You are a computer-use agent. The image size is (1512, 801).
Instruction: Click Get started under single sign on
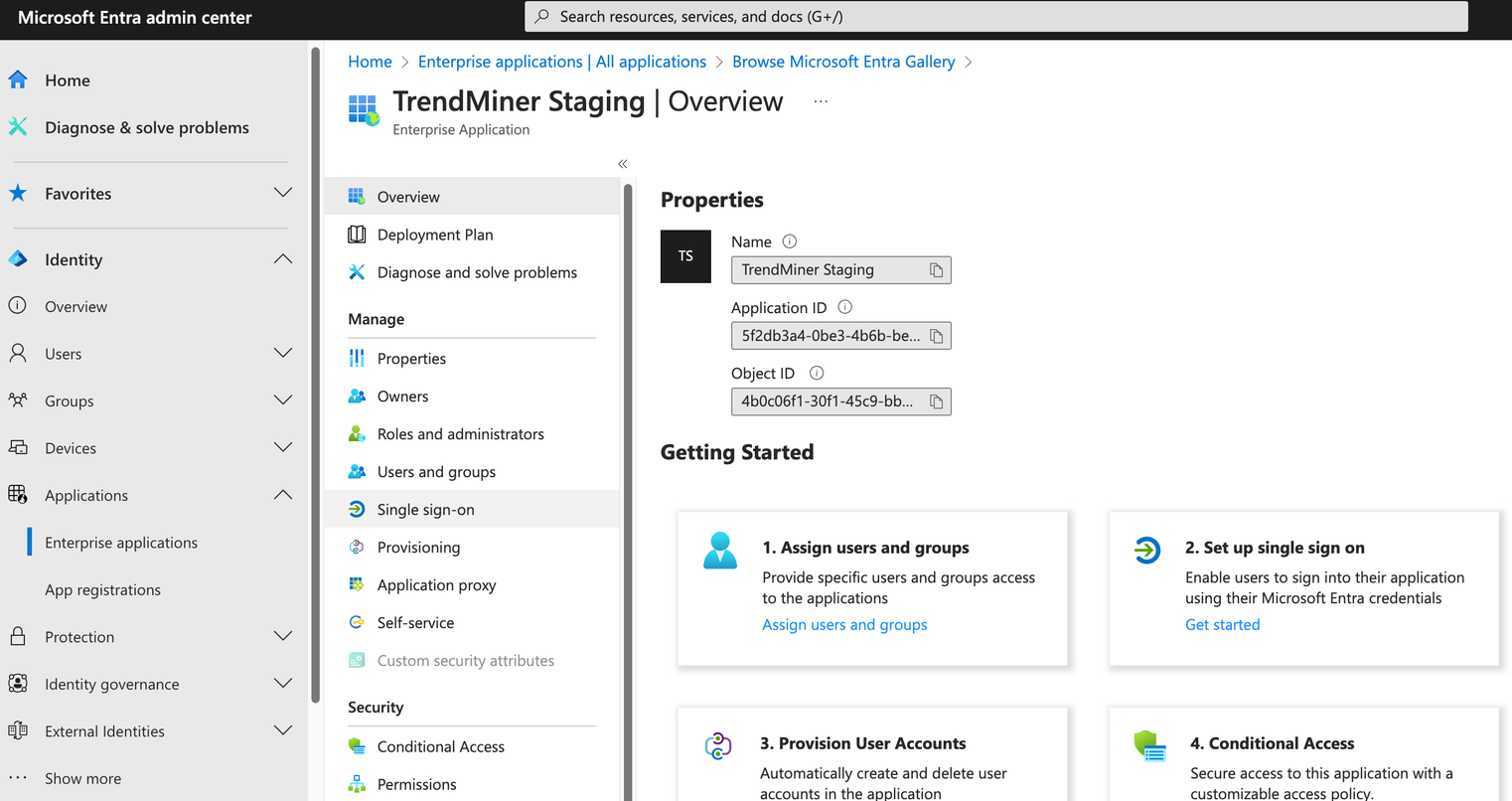[x=1222, y=625]
